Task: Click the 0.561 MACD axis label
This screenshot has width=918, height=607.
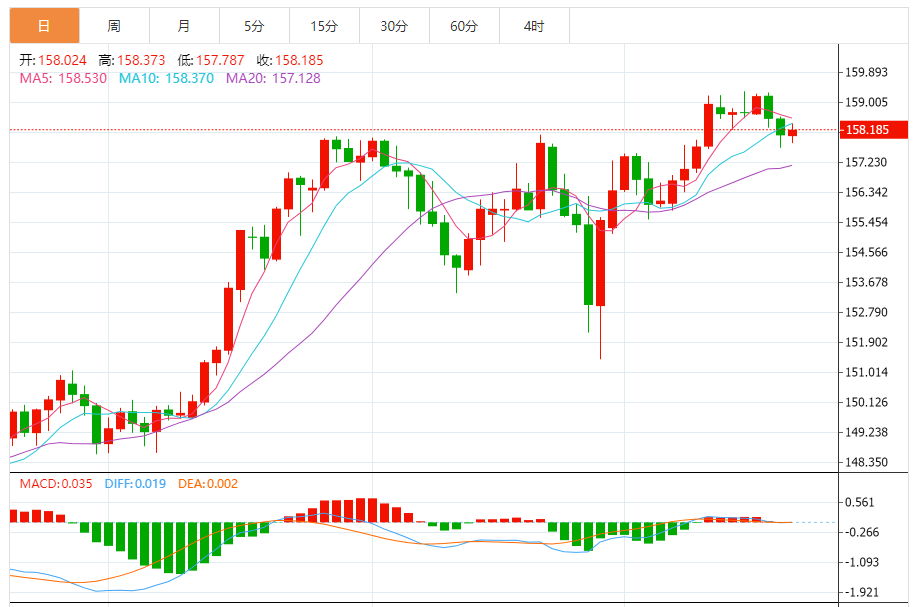Action: tap(859, 502)
